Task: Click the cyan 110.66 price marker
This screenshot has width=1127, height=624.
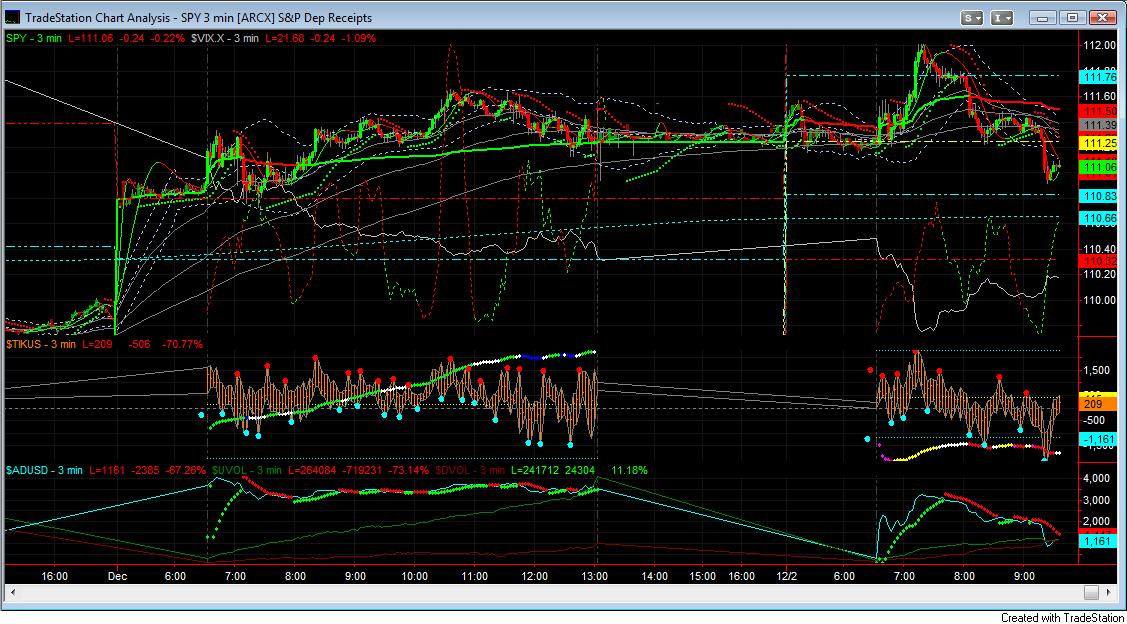Action: (x=1098, y=217)
